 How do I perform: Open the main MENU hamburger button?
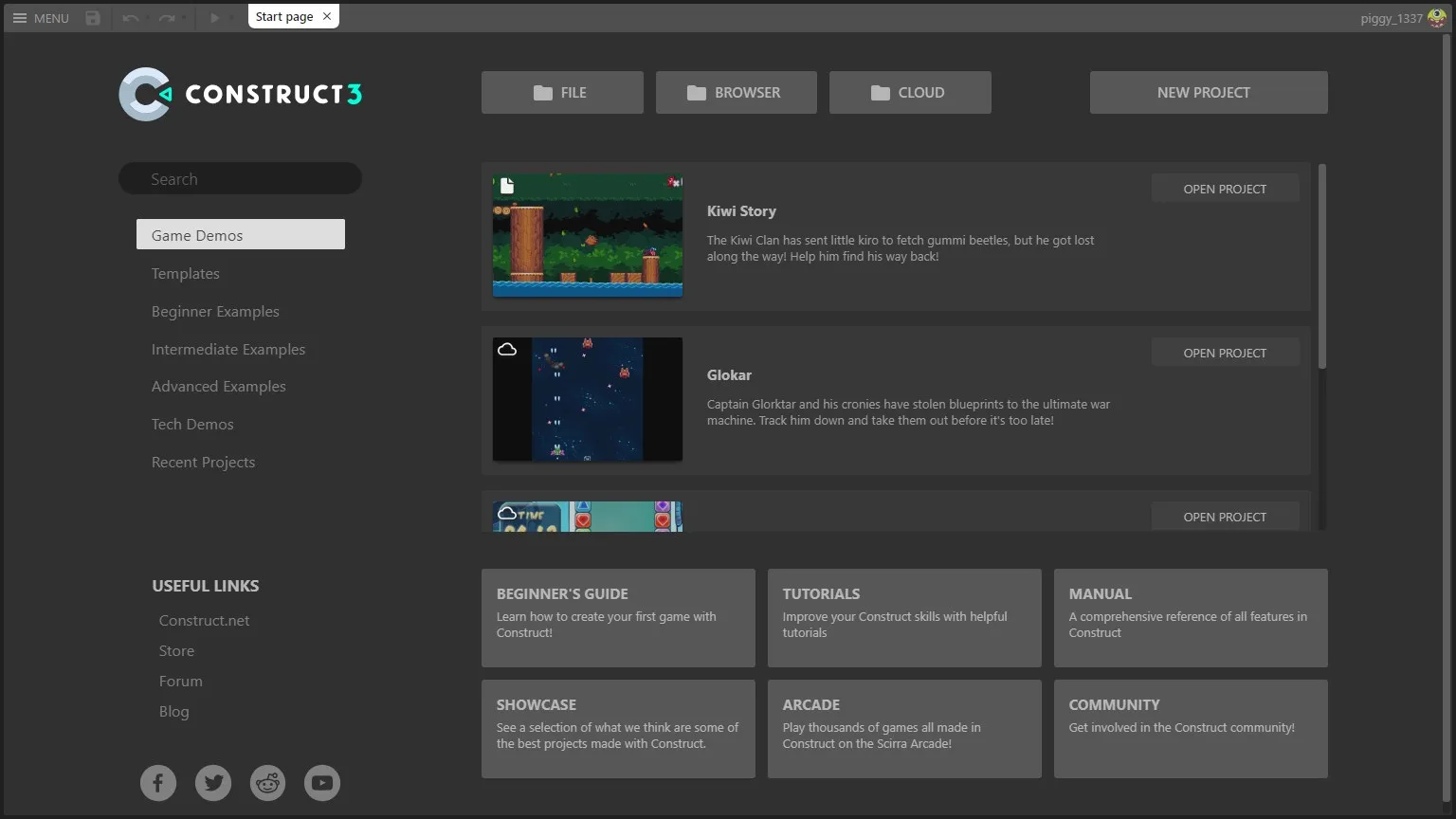coord(41,18)
